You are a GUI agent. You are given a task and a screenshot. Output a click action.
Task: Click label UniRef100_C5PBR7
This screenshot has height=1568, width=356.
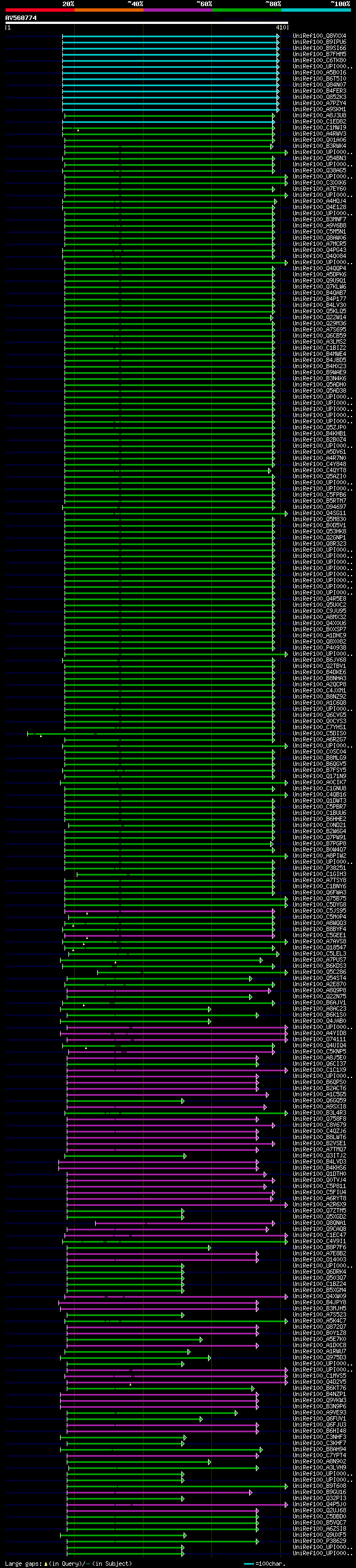pos(319,807)
